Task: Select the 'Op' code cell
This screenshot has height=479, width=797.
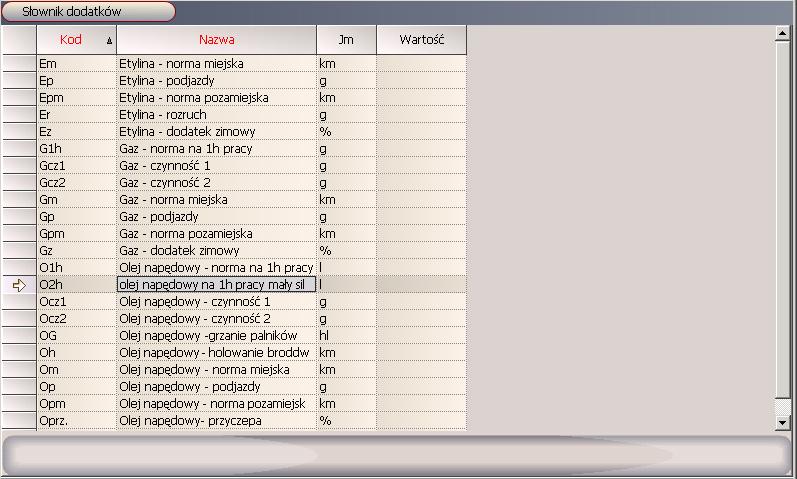Action: tap(77, 387)
